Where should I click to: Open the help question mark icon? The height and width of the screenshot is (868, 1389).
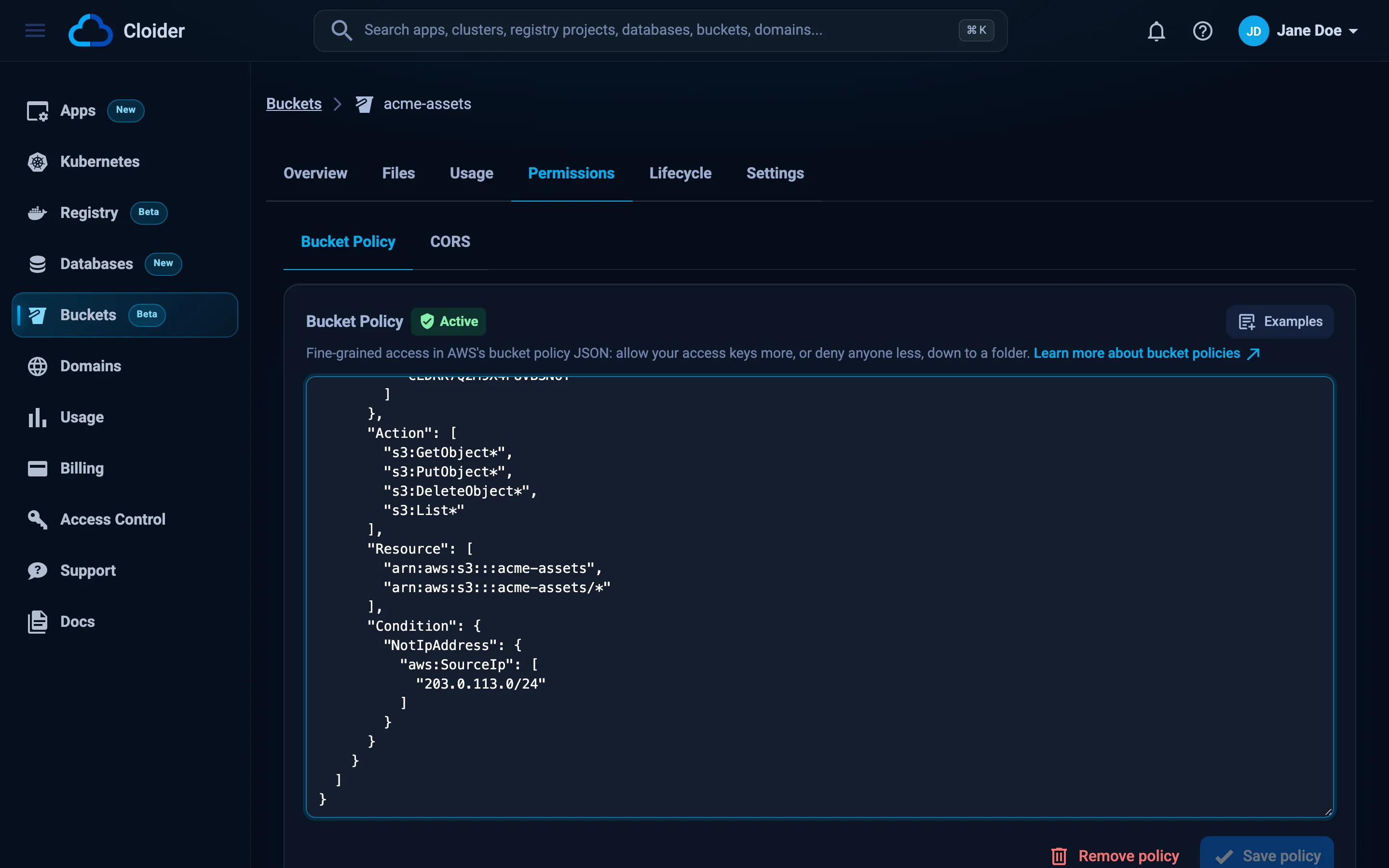[1202, 31]
